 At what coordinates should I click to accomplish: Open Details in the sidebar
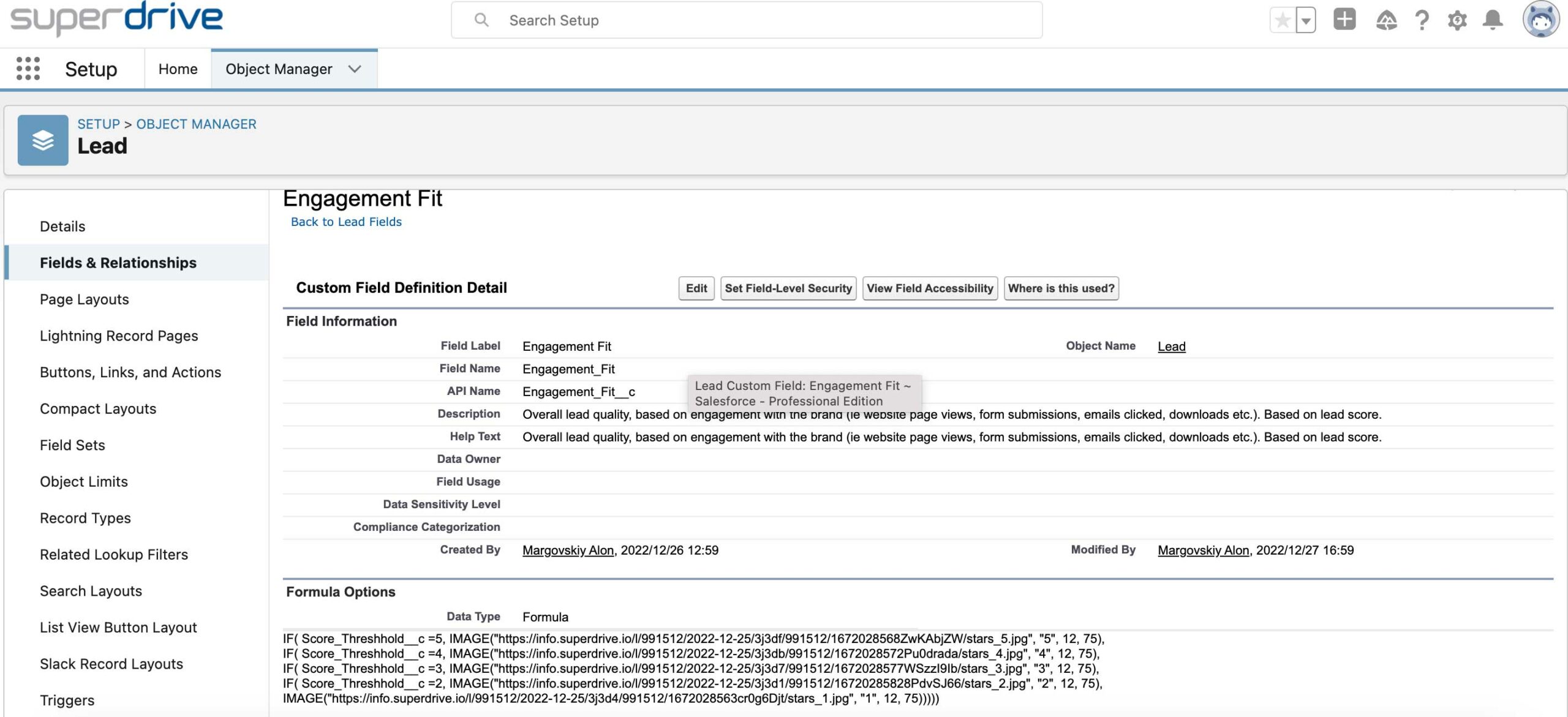click(x=62, y=227)
